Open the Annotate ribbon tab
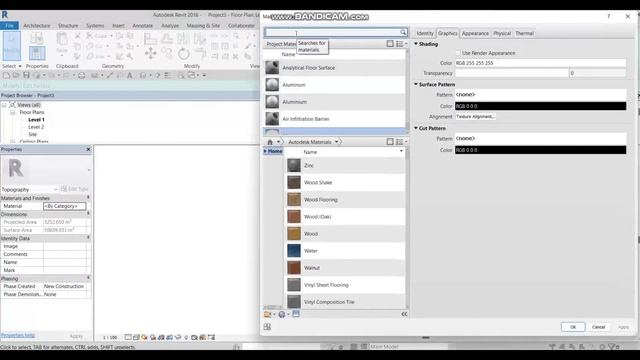This screenshot has height=360, width=640. (x=142, y=25)
